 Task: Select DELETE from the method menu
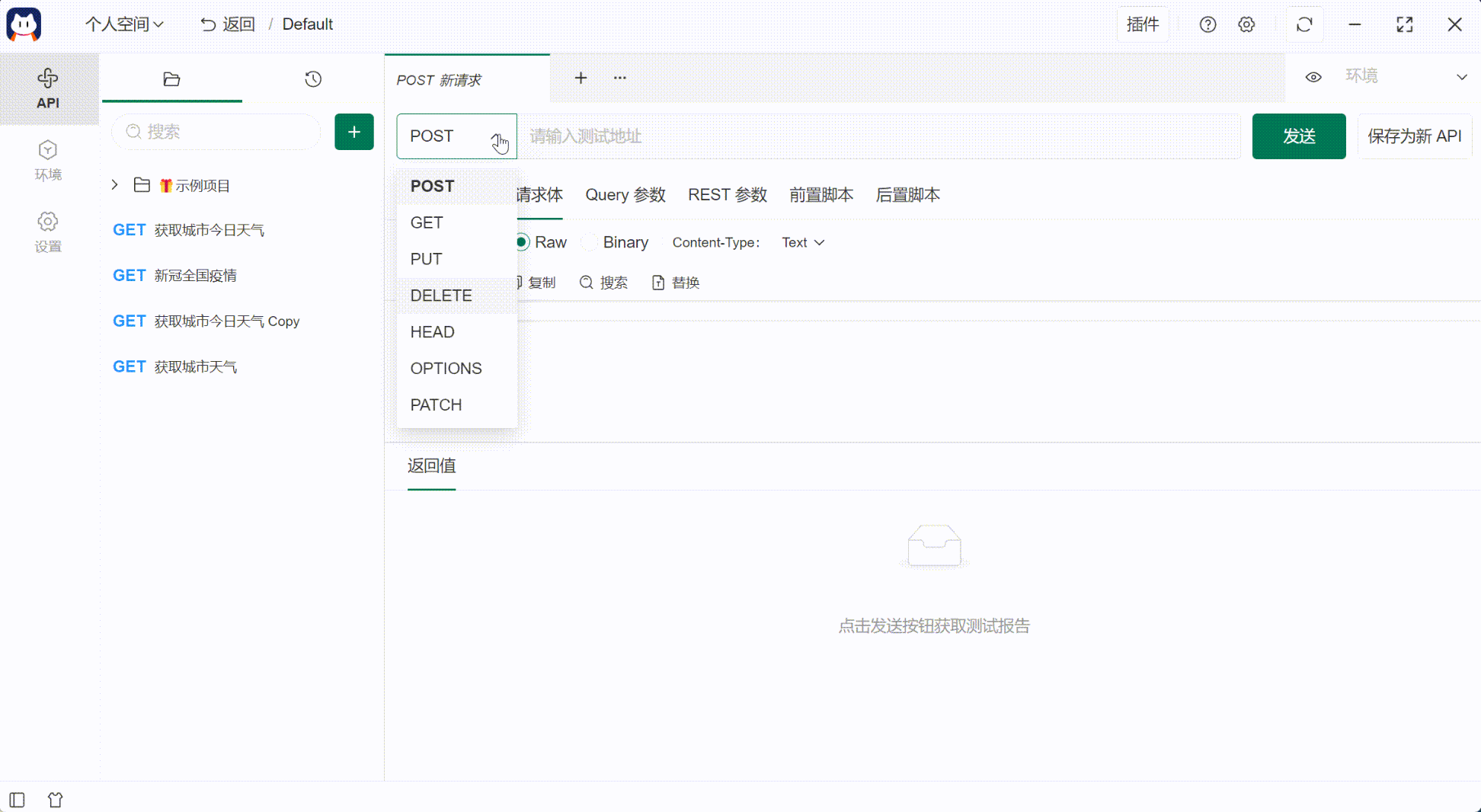440,296
